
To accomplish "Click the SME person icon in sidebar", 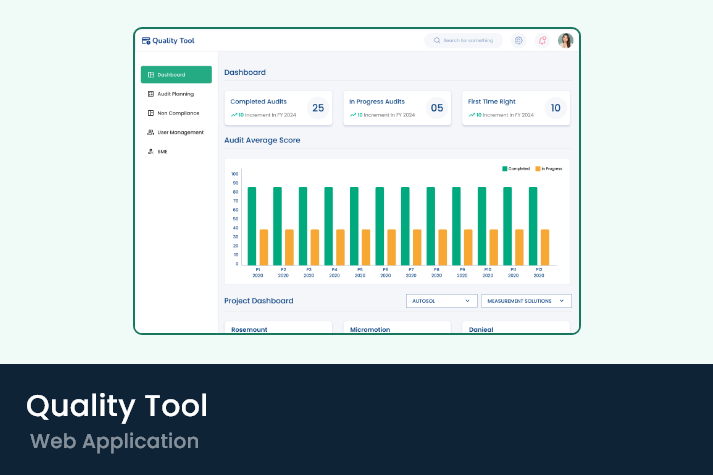I will [x=150, y=151].
